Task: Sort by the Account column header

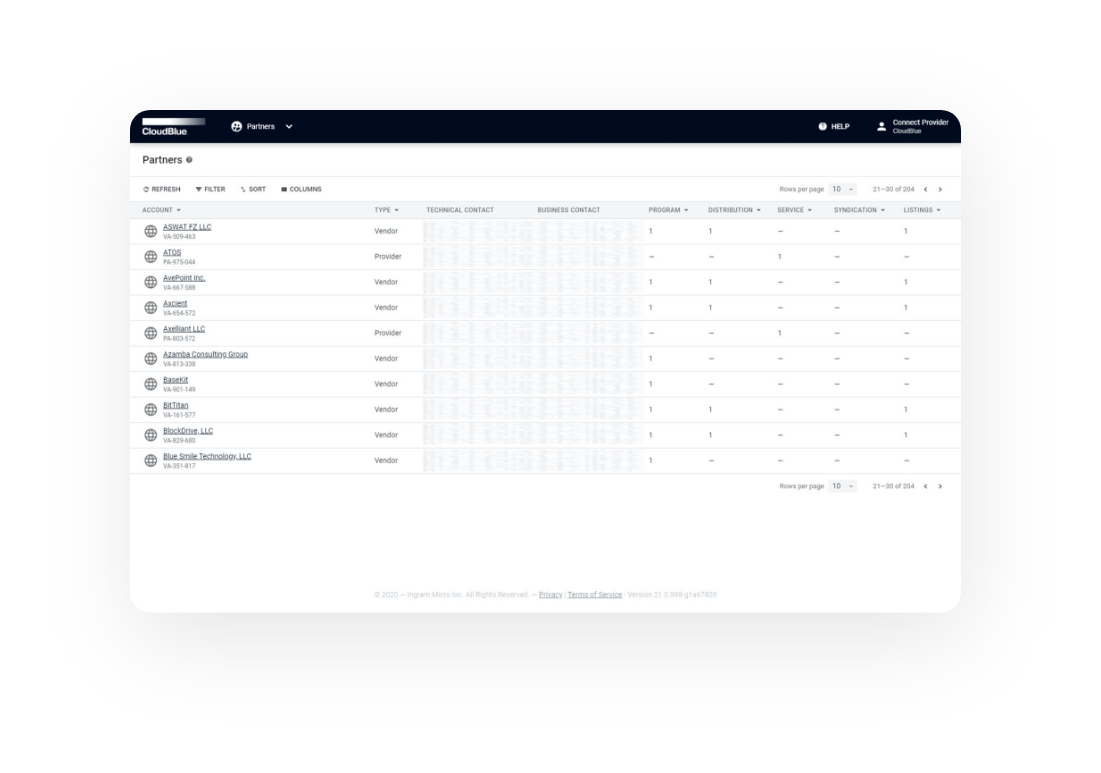Action: click(161, 210)
